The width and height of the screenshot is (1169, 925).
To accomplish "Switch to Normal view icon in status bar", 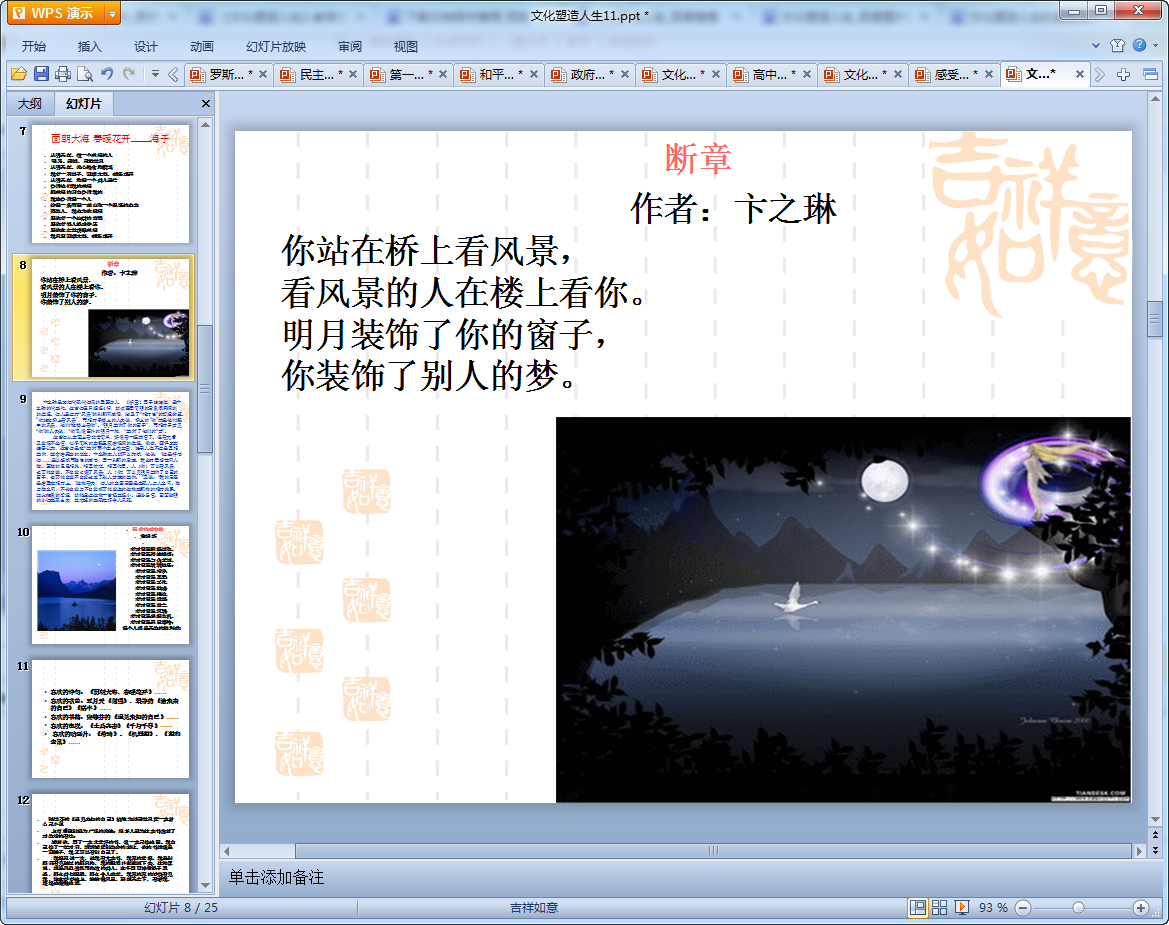I will (x=918, y=907).
